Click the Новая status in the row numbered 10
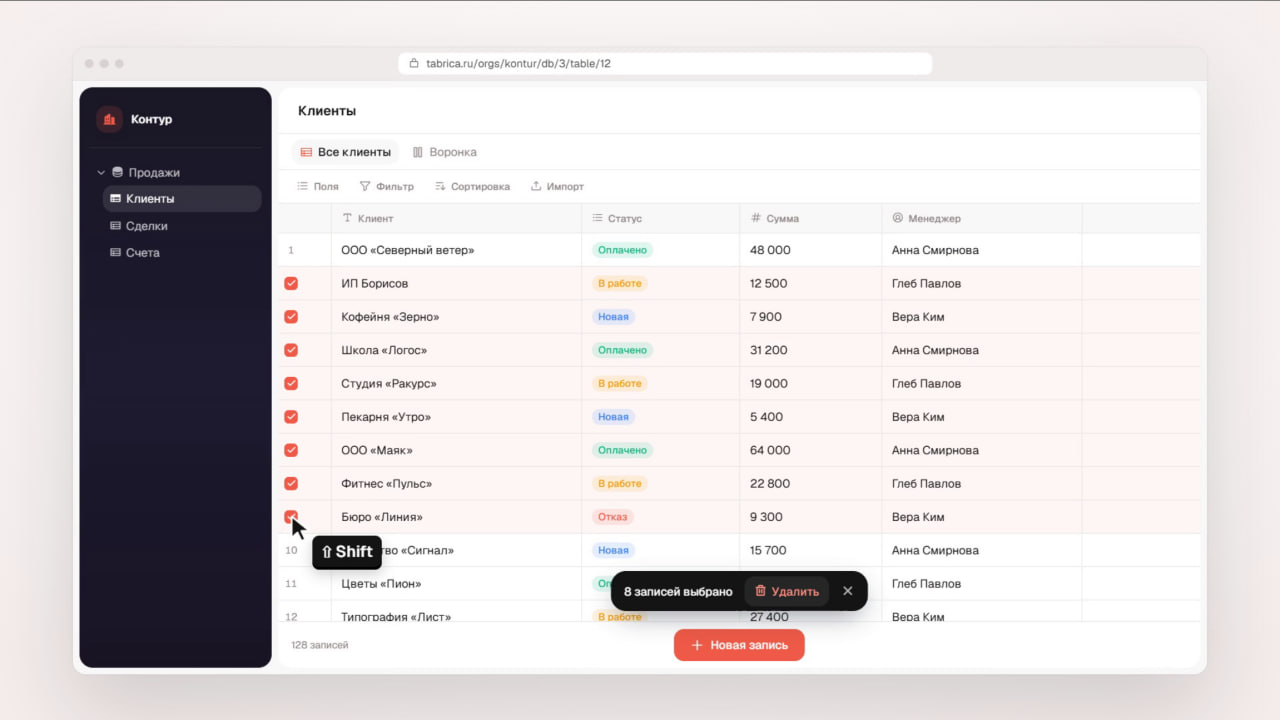Image resolution: width=1280 pixels, height=720 pixels. (x=613, y=550)
